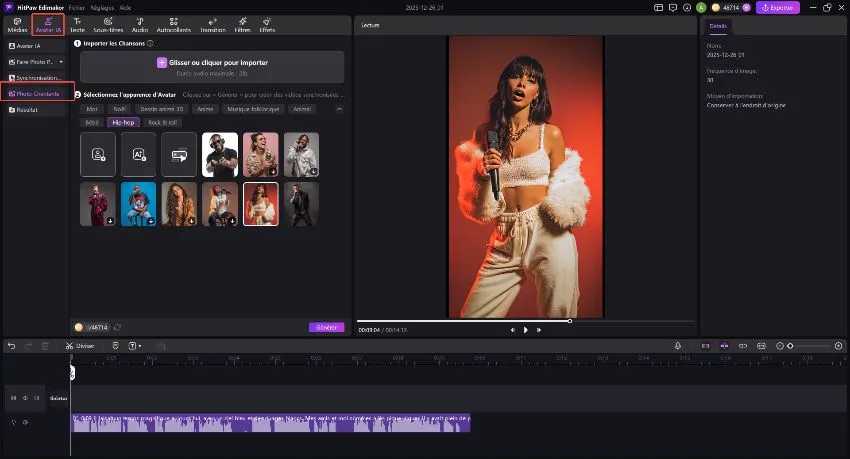Open the Effets tool
The width and height of the screenshot is (850, 459).
(267, 25)
